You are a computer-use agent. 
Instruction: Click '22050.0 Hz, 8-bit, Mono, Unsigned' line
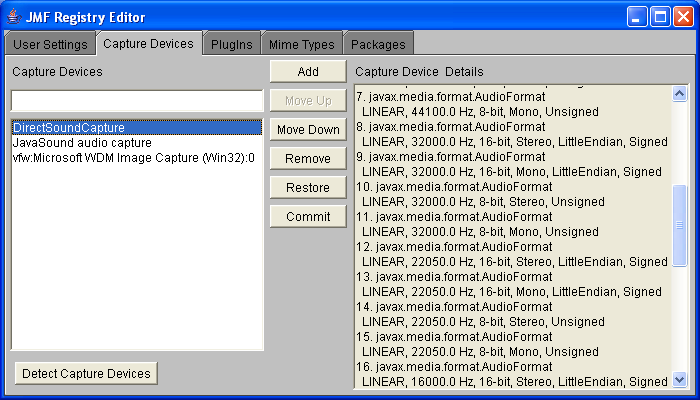tap(480, 352)
